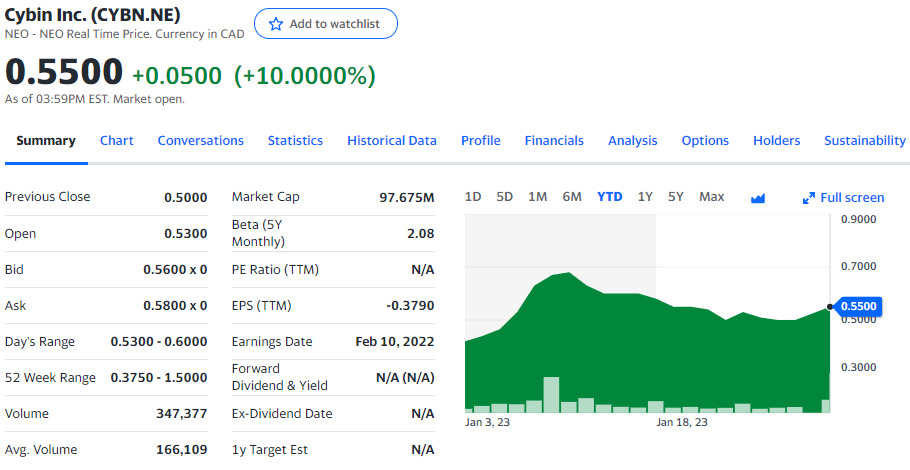Viewport: 910px width, 470px height.
Task: Select the 1D chart range
Action: (473, 197)
